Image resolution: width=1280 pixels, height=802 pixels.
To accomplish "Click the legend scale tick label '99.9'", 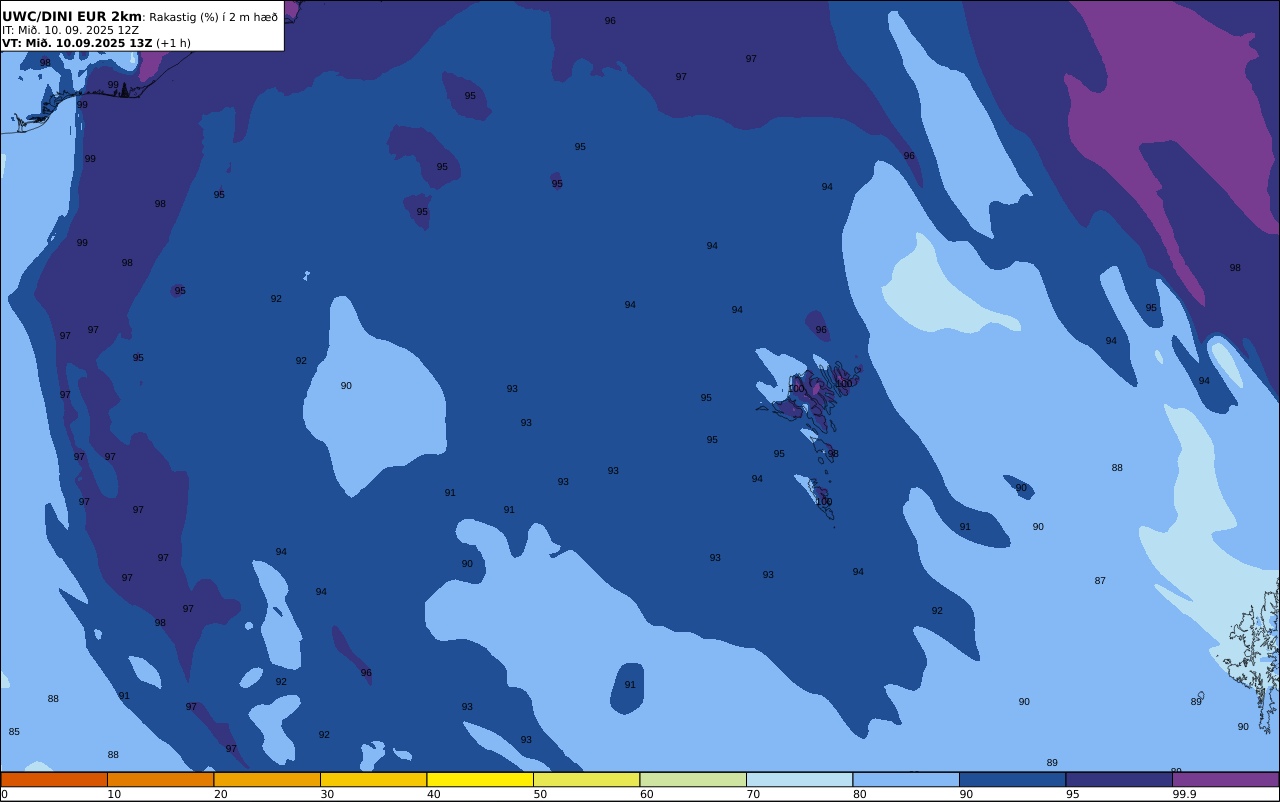I will pyautogui.click(x=1184, y=794).
